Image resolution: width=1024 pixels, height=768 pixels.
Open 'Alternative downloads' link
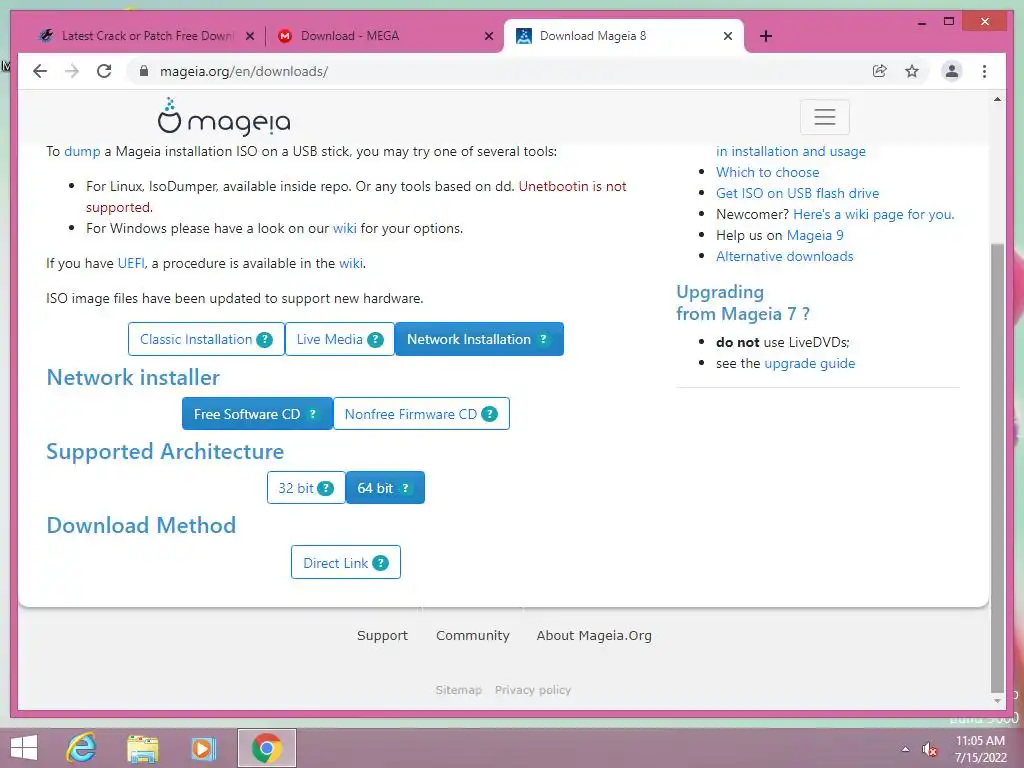click(x=784, y=256)
